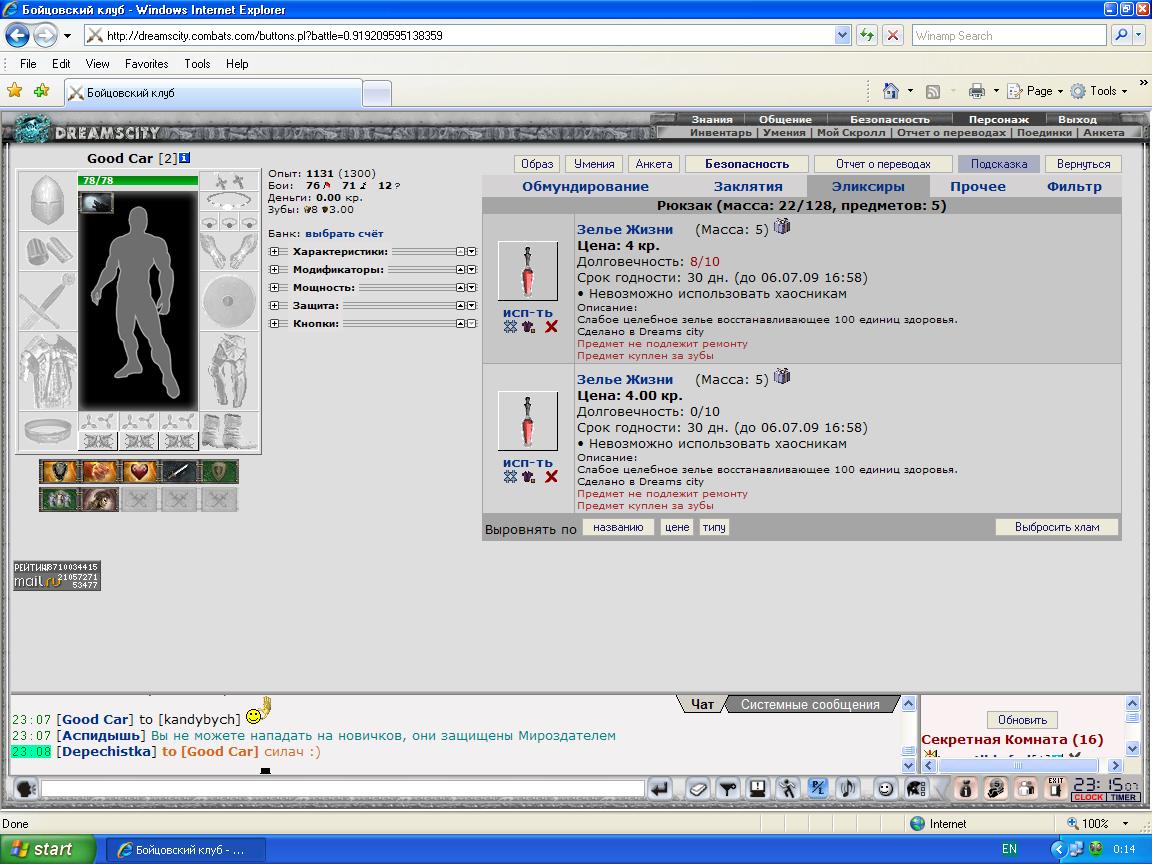Click the empty helmet equipment slot

click(x=48, y=201)
